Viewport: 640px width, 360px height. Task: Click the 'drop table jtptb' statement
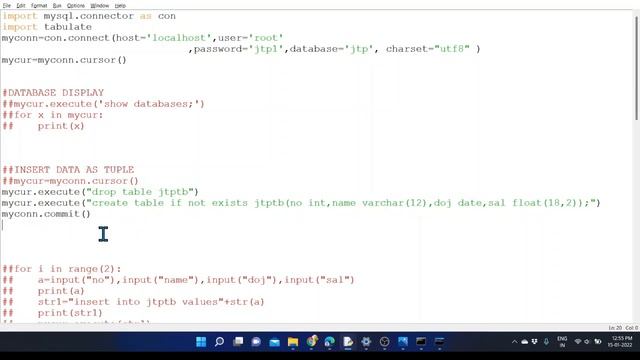click(100, 192)
